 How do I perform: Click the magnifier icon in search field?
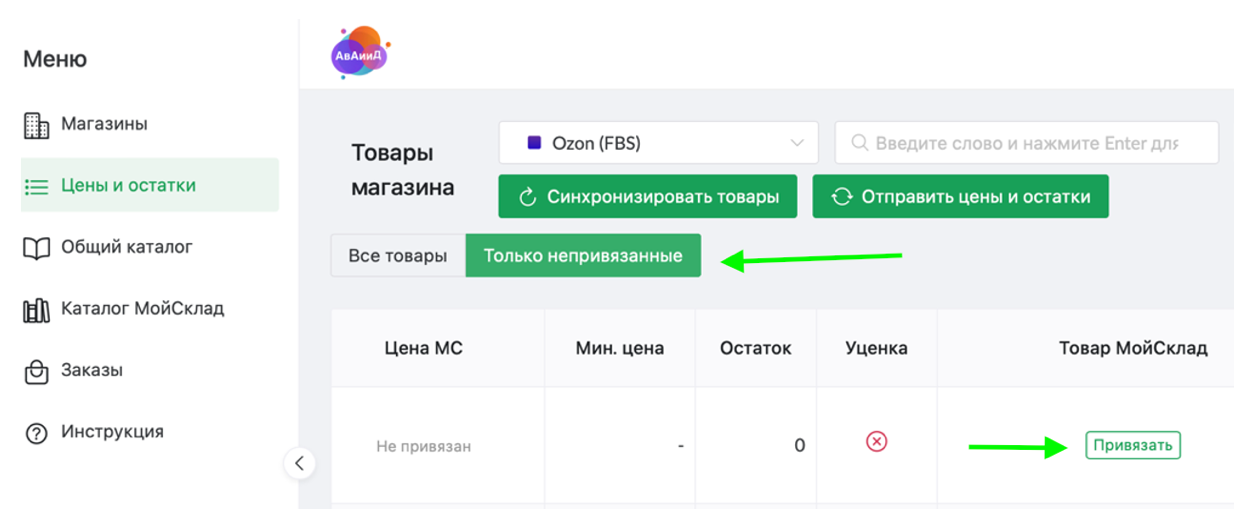point(858,143)
